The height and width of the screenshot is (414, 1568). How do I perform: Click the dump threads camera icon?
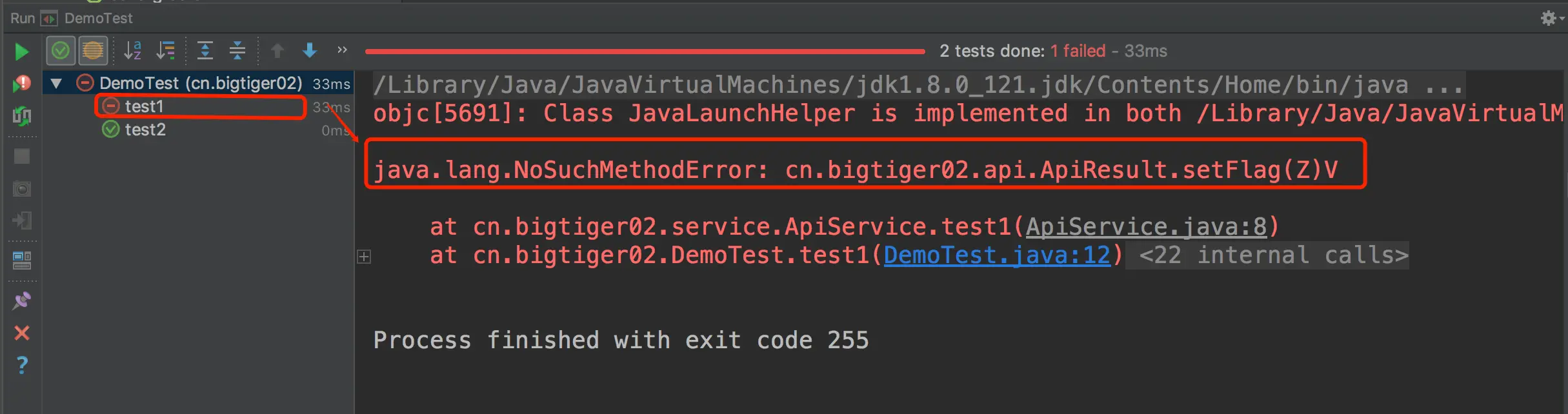[21, 189]
